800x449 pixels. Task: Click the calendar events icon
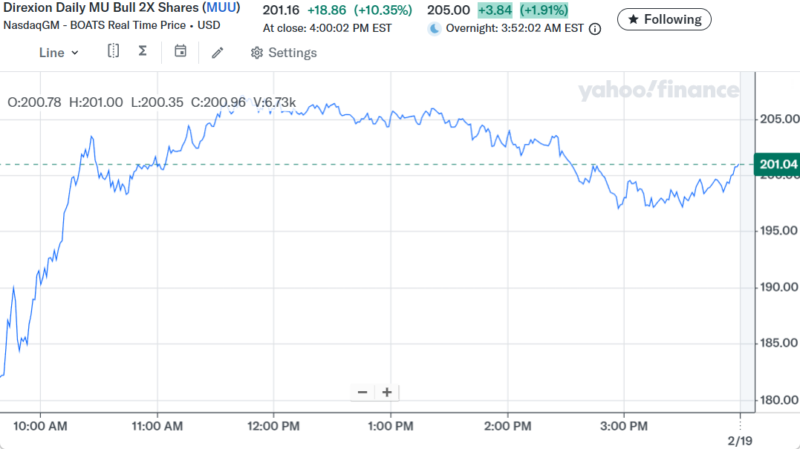tap(180, 51)
